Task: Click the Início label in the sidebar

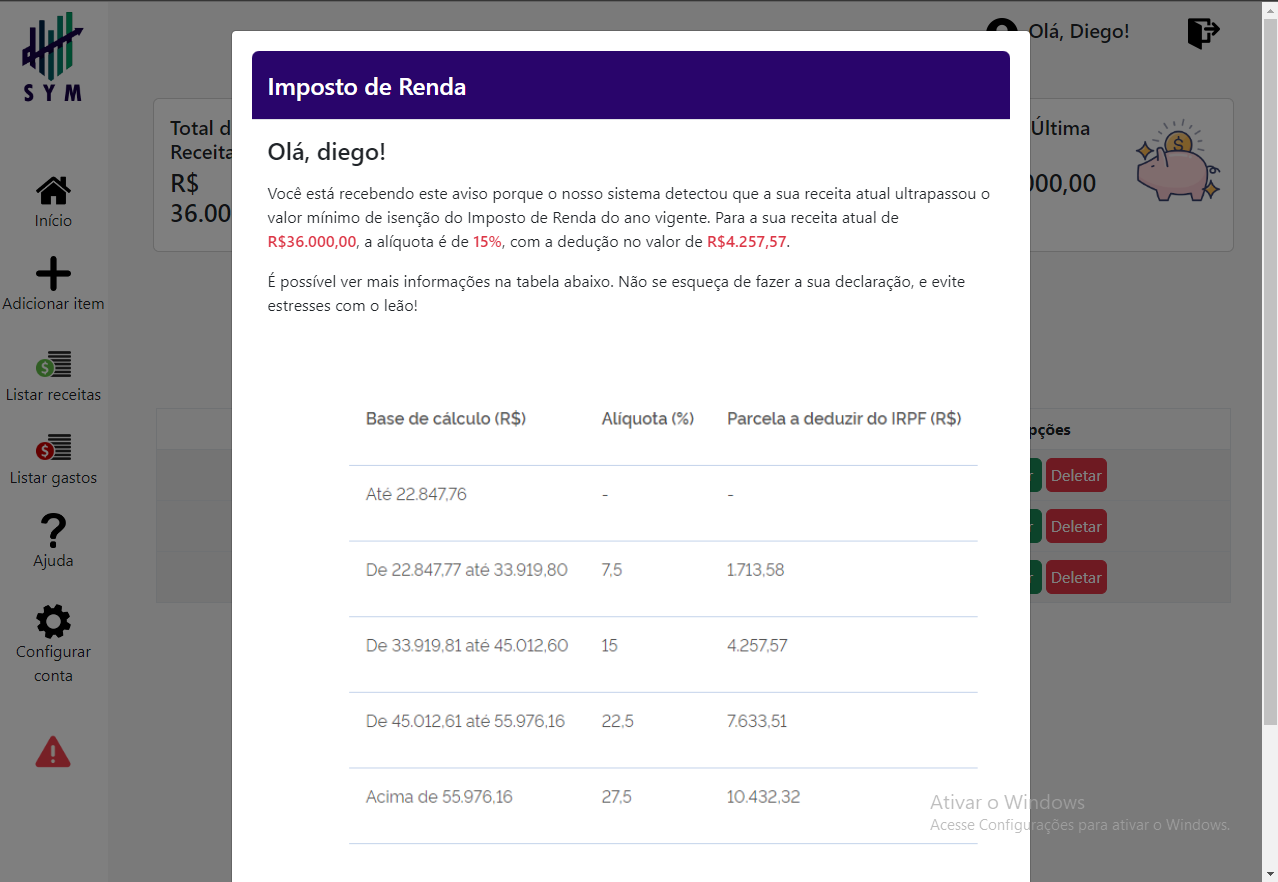Action: click(53, 221)
